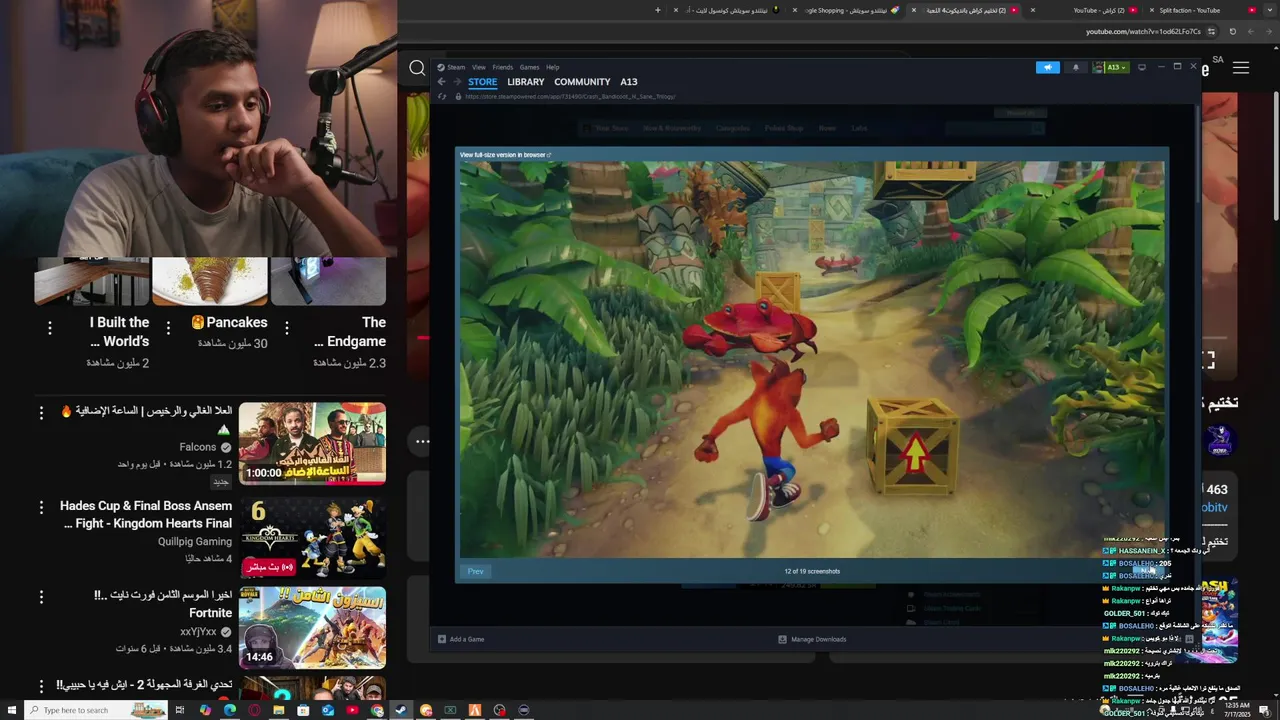Viewport: 1280px width, 720px height.
Task: Open 'View full-size version in browser' link
Action: 505,155
